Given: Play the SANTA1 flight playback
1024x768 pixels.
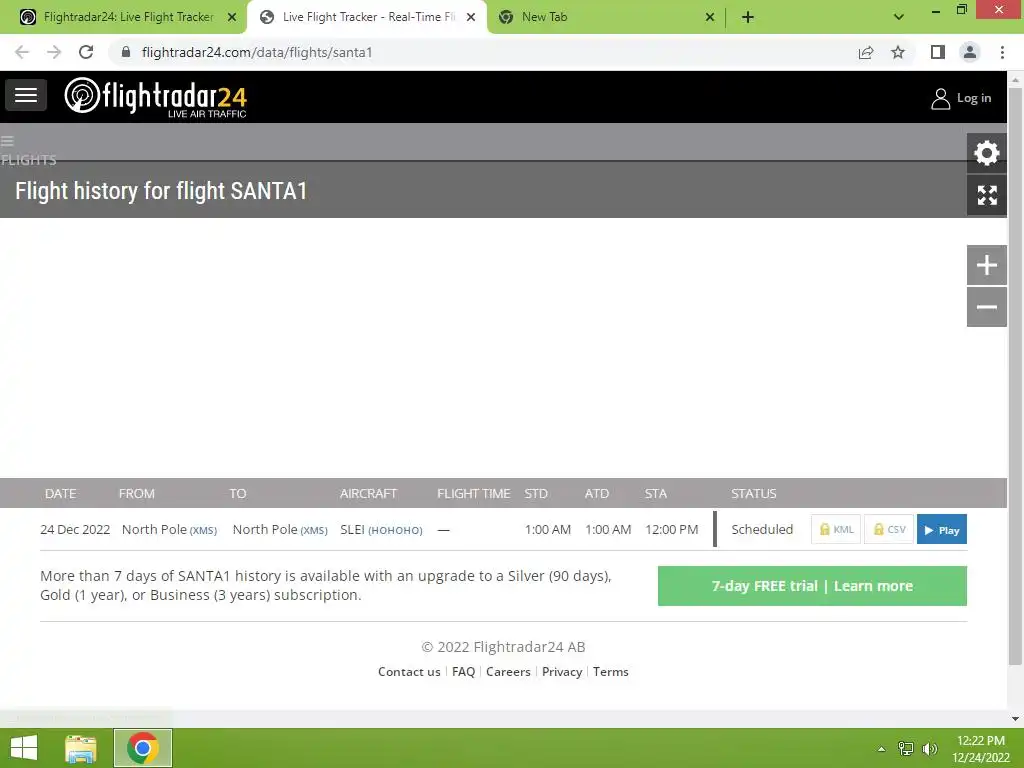Looking at the screenshot, I should click(x=942, y=530).
